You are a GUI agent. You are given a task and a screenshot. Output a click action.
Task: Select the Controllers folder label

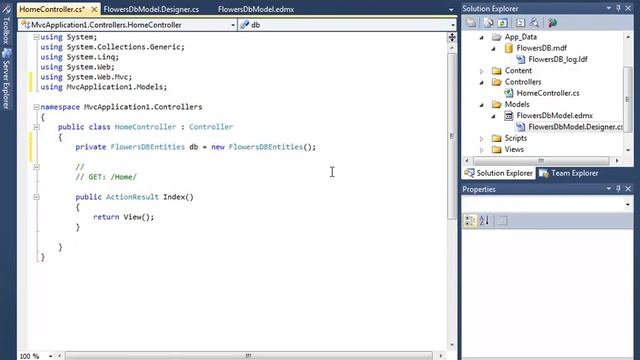tap(523, 82)
